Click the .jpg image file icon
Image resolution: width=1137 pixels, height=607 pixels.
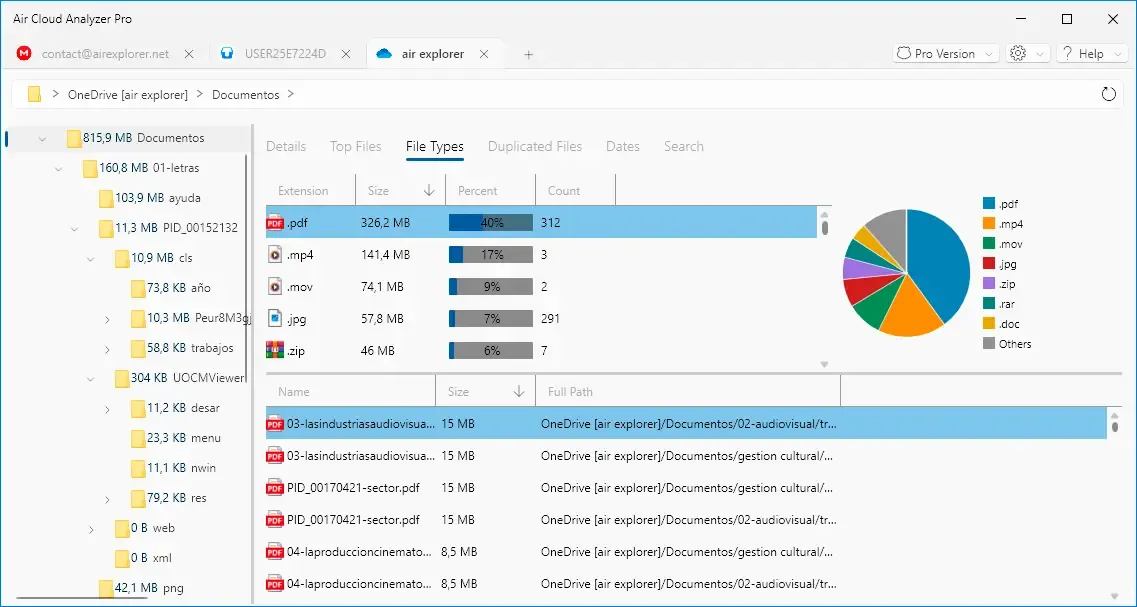tap(275, 318)
